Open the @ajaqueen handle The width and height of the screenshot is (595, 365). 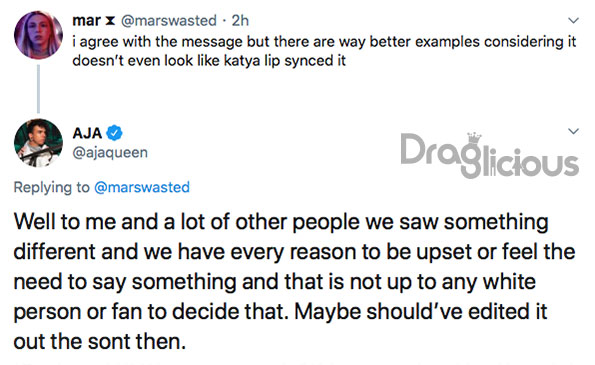[x=110, y=153]
